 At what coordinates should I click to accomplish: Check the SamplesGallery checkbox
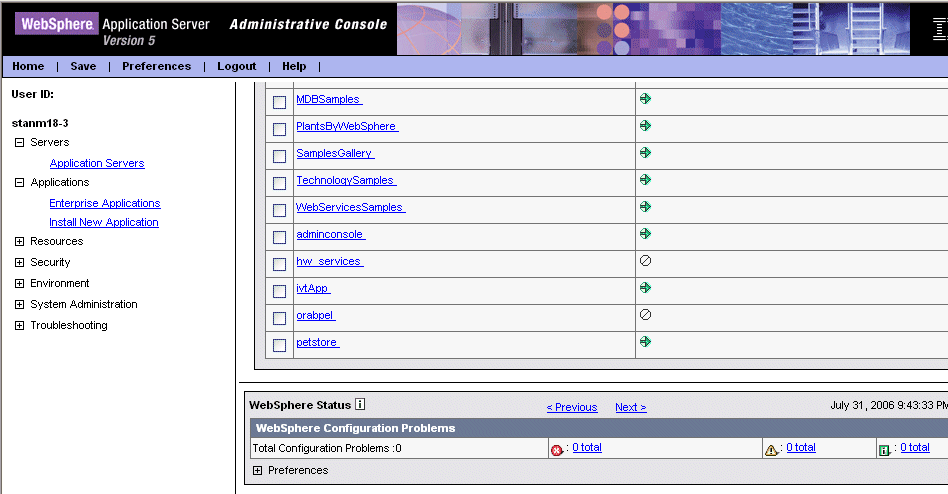pos(279,156)
